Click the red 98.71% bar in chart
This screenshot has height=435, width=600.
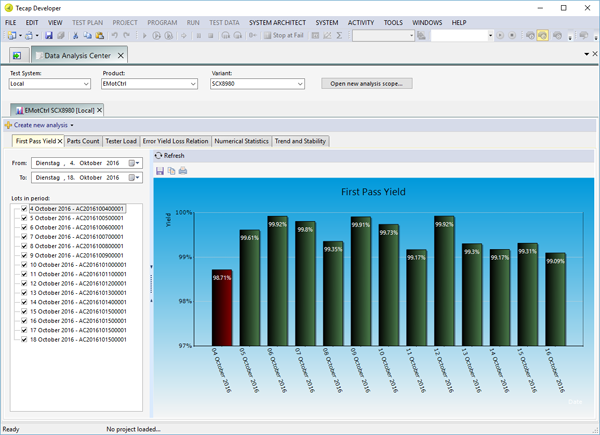(x=221, y=305)
